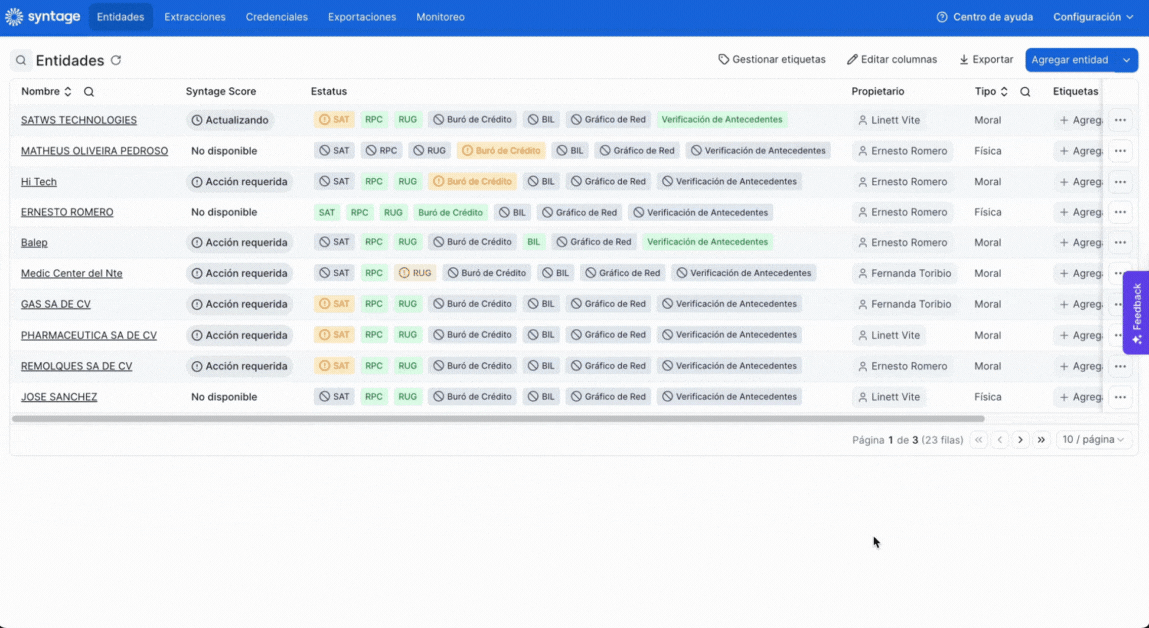Click Buró de Crédito warning for Hi Tech
Image resolution: width=1149 pixels, height=628 pixels.
[473, 181]
